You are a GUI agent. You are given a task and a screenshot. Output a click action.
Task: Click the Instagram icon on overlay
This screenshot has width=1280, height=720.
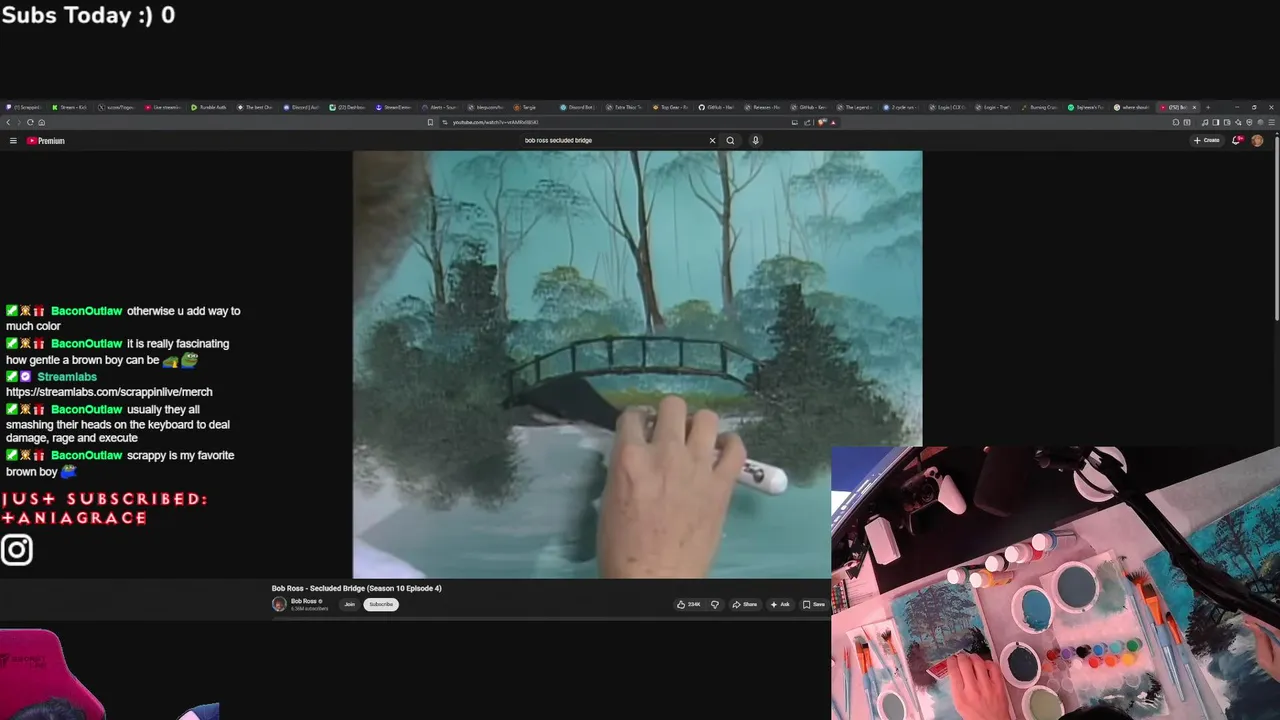click(x=17, y=549)
